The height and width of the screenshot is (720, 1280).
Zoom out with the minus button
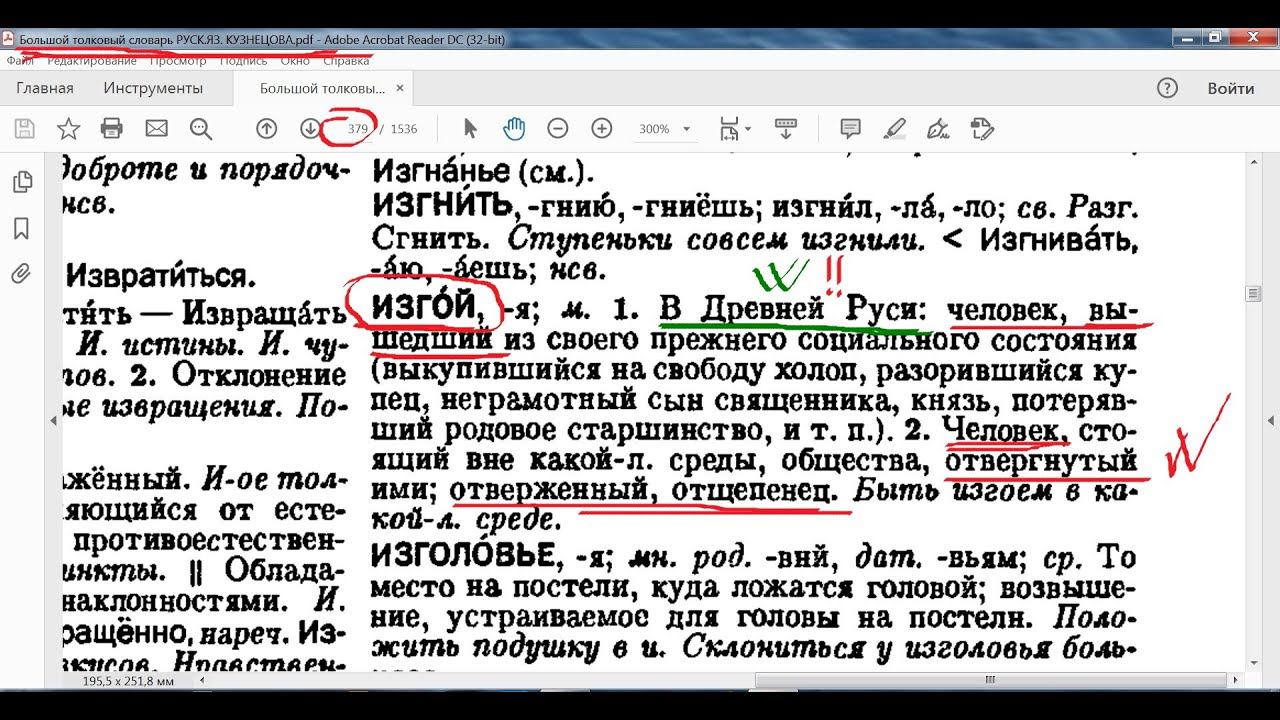pyautogui.click(x=558, y=128)
